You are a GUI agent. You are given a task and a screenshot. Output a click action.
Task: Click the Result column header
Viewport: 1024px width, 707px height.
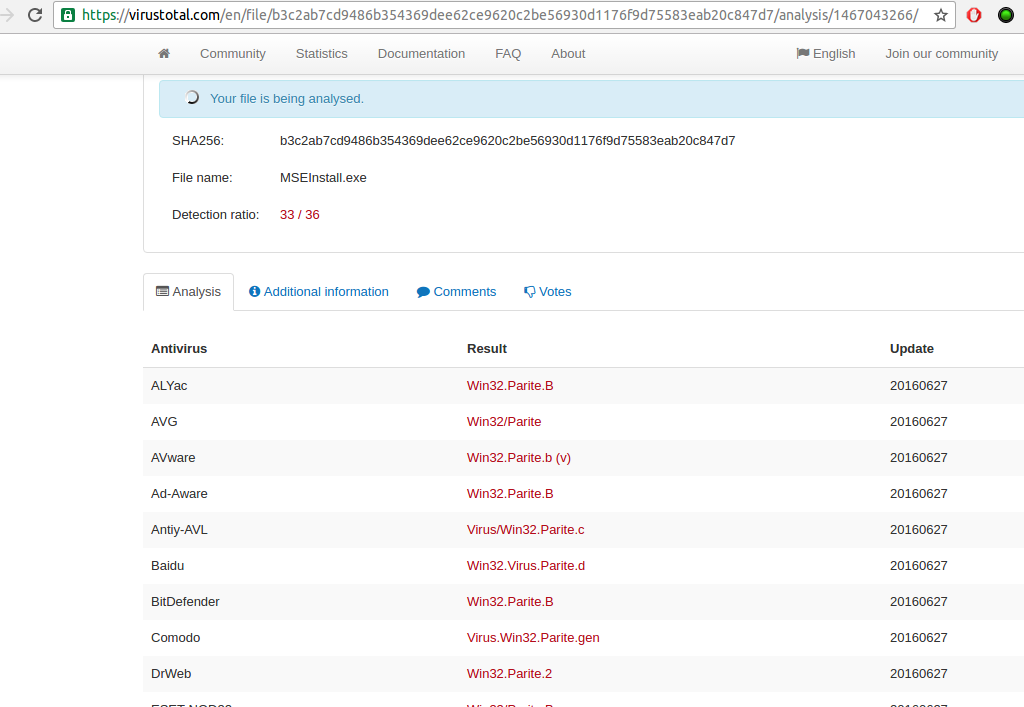click(487, 349)
